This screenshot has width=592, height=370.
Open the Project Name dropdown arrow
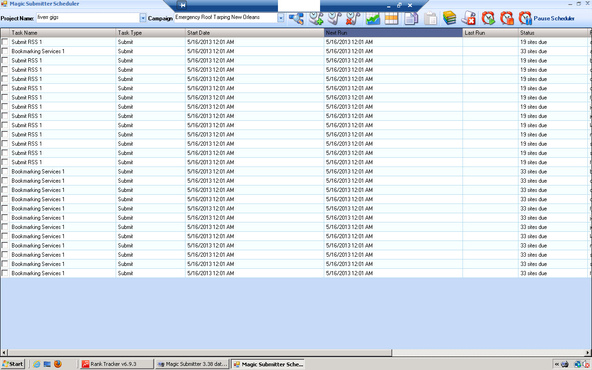[x=143, y=18]
